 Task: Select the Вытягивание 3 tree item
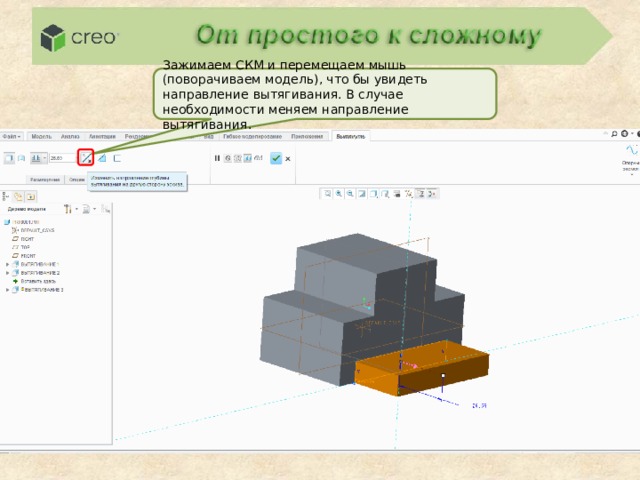[38, 290]
